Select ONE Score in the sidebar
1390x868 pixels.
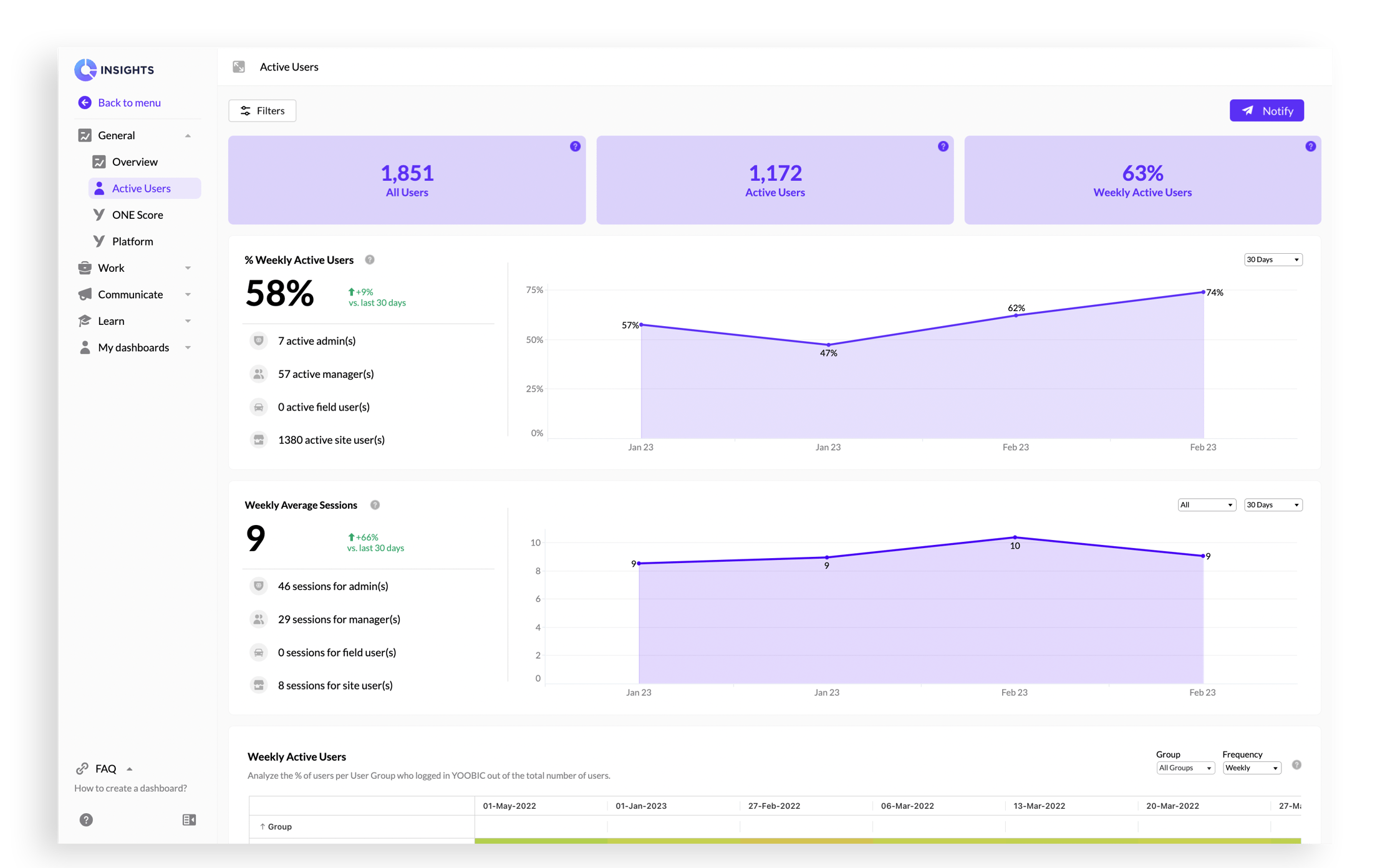[137, 215]
